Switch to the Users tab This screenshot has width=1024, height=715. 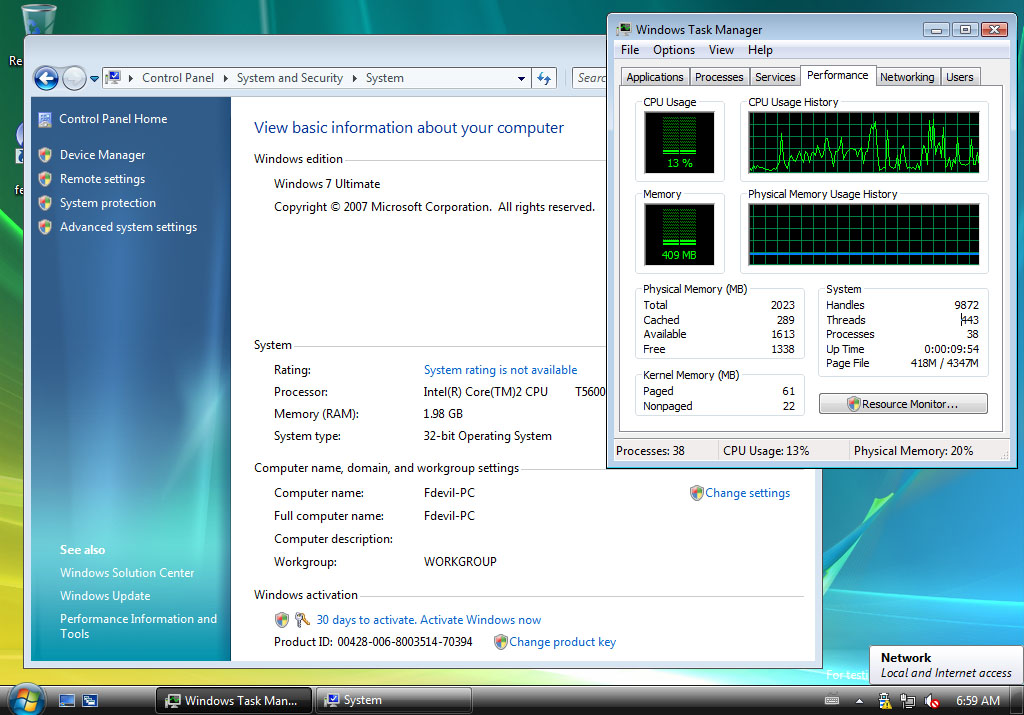[x=960, y=77]
